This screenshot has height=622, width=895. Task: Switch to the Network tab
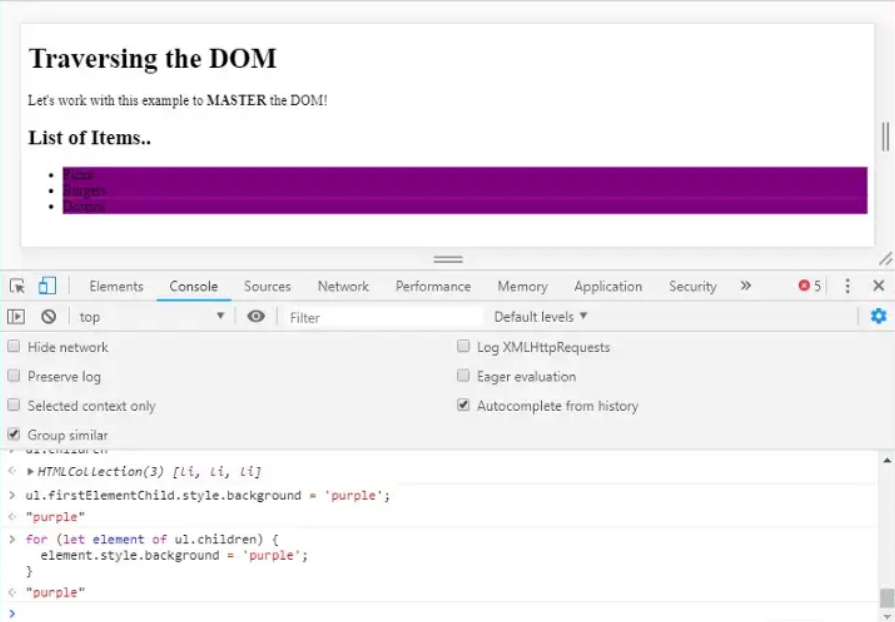tap(343, 286)
